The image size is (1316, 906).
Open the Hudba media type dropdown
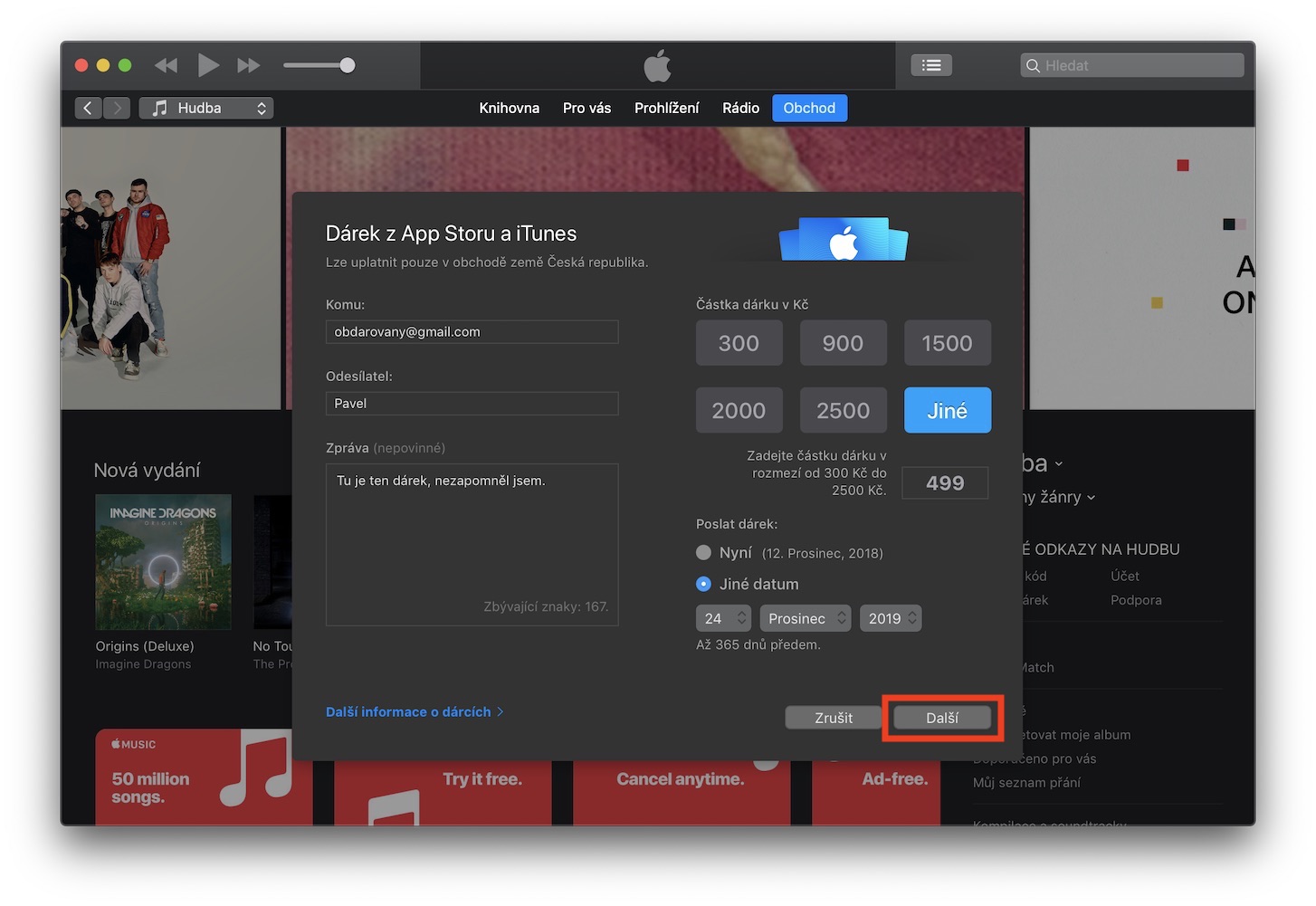click(x=206, y=108)
